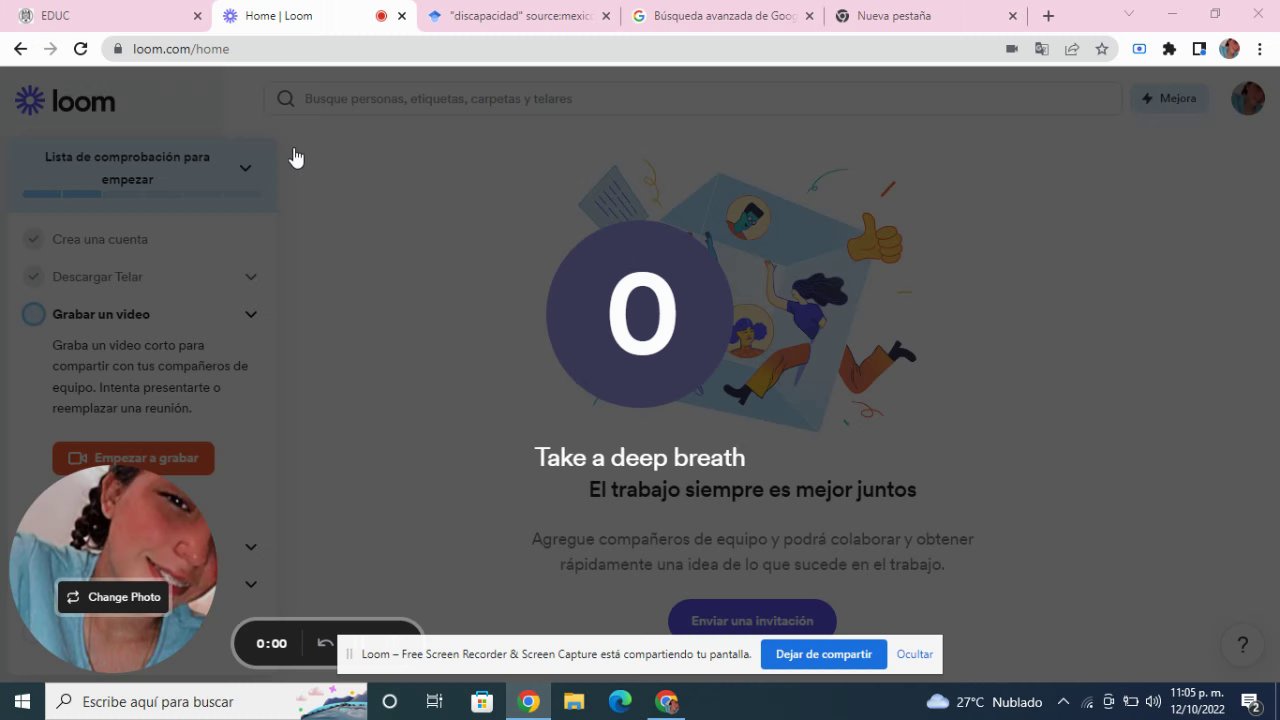Switch to the Búsqueda avanzada de Google tab

pyautogui.click(x=722, y=16)
